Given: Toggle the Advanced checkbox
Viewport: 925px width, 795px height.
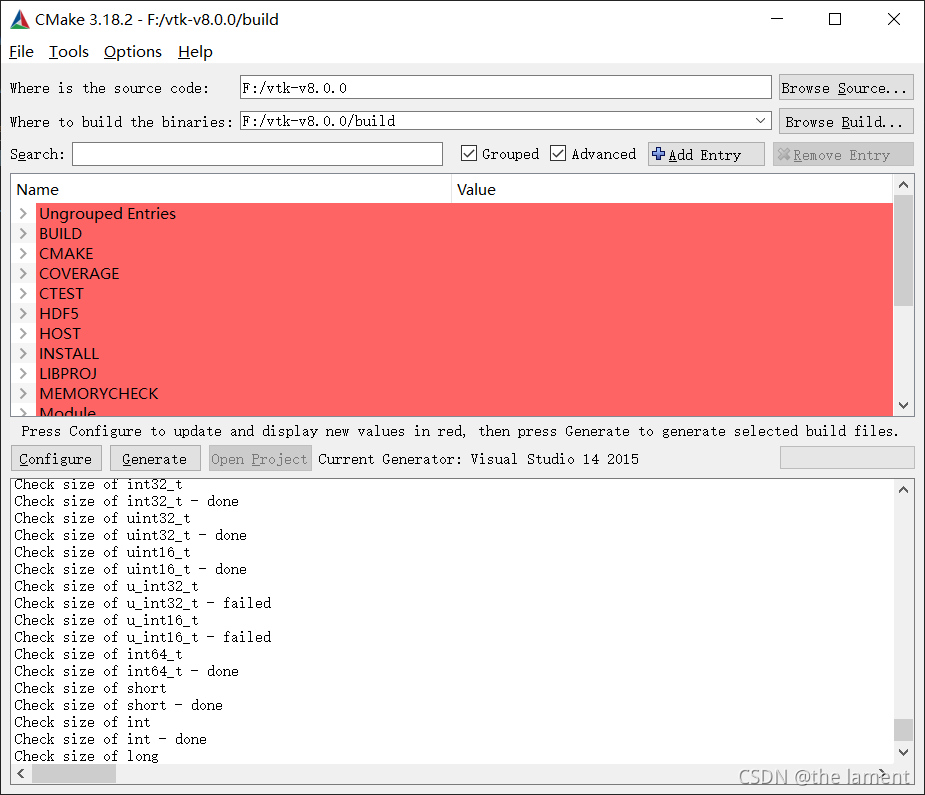Looking at the screenshot, I should pyautogui.click(x=557, y=153).
